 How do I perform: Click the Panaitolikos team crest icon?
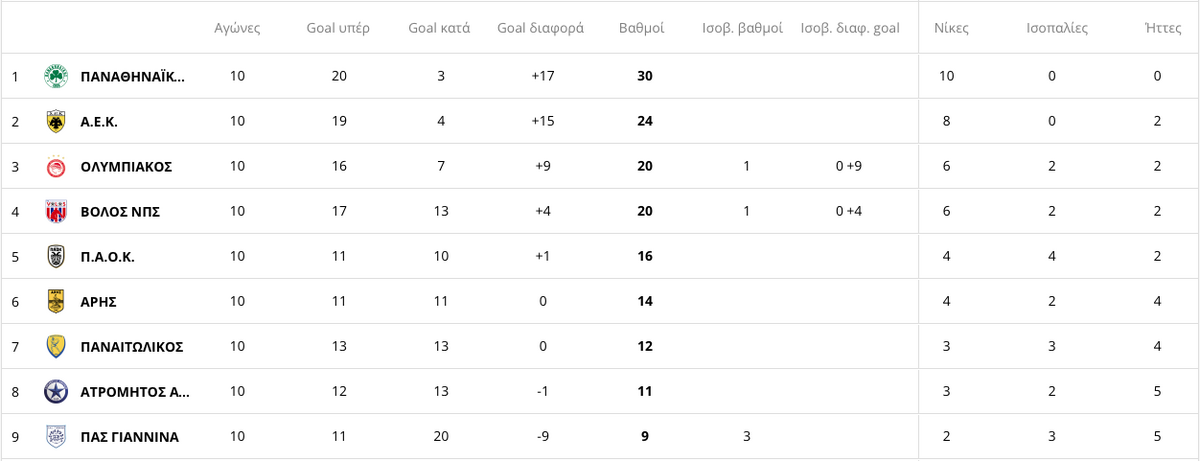[56, 346]
